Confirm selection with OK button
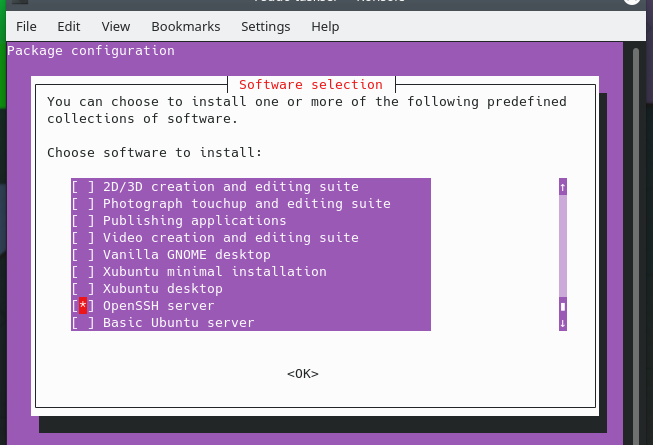The width and height of the screenshot is (653, 445). tap(303, 374)
